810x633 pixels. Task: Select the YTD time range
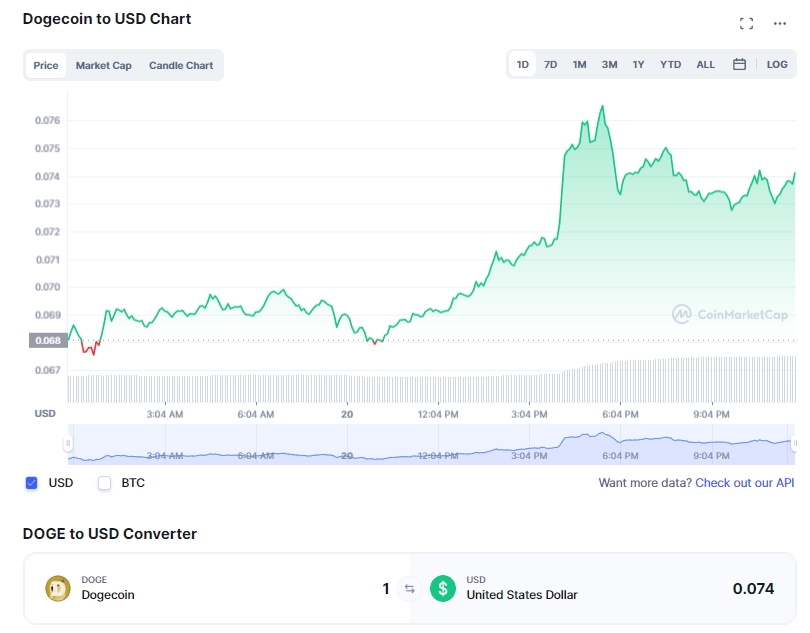point(670,65)
